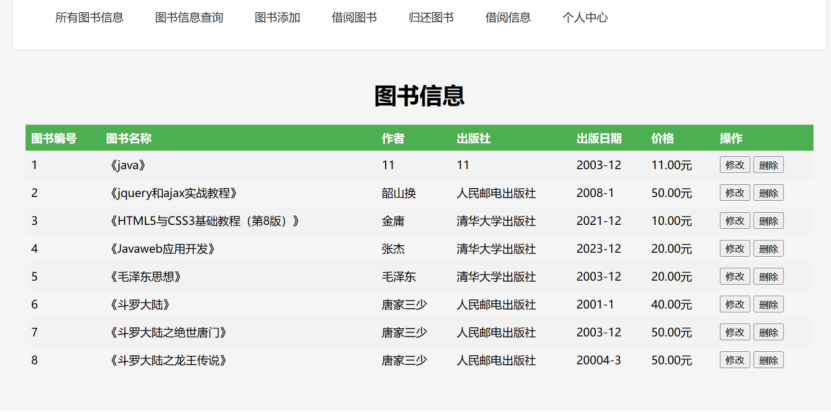The image size is (831, 412).
Task: Edit the 斗罗大陆之龙王传说 book
Action: point(735,360)
